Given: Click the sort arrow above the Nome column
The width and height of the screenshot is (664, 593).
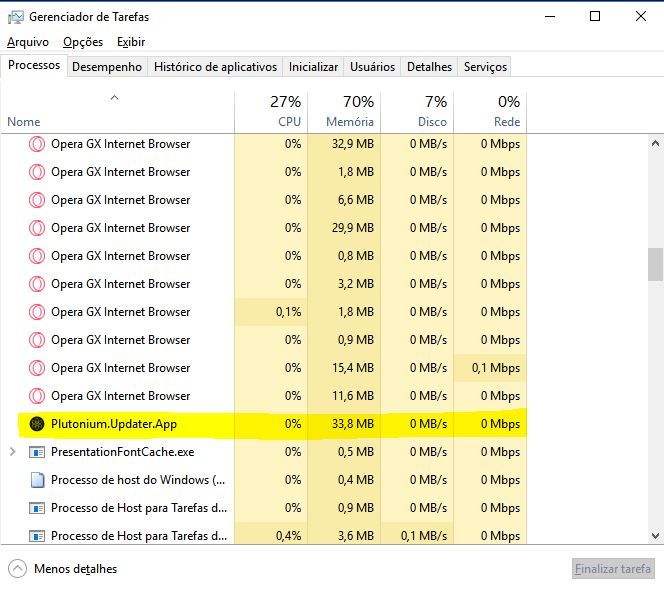Looking at the screenshot, I should click(x=114, y=98).
